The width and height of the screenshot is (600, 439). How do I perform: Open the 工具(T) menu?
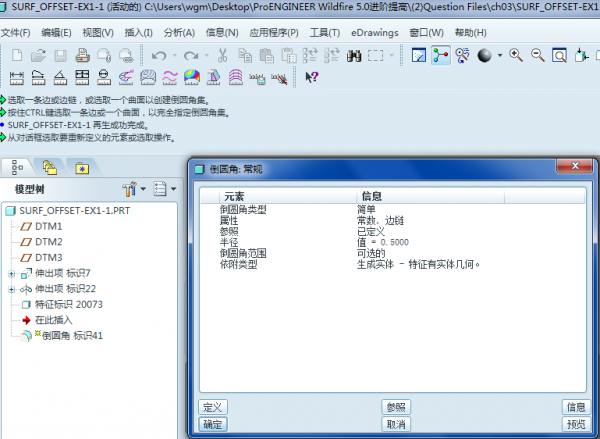point(325,33)
